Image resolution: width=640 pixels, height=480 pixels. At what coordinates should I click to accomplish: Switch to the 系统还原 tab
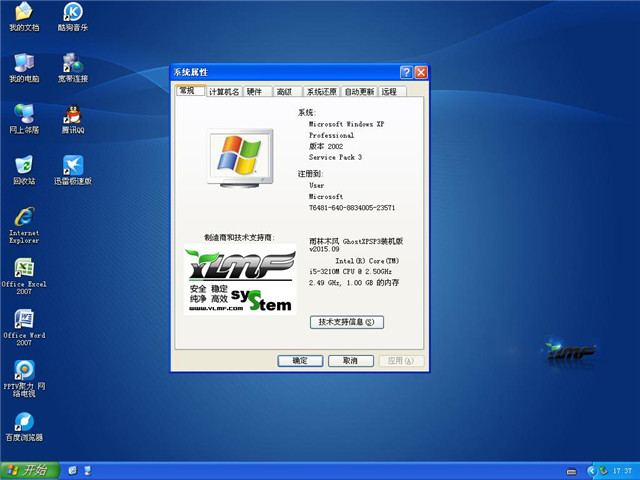(322, 91)
